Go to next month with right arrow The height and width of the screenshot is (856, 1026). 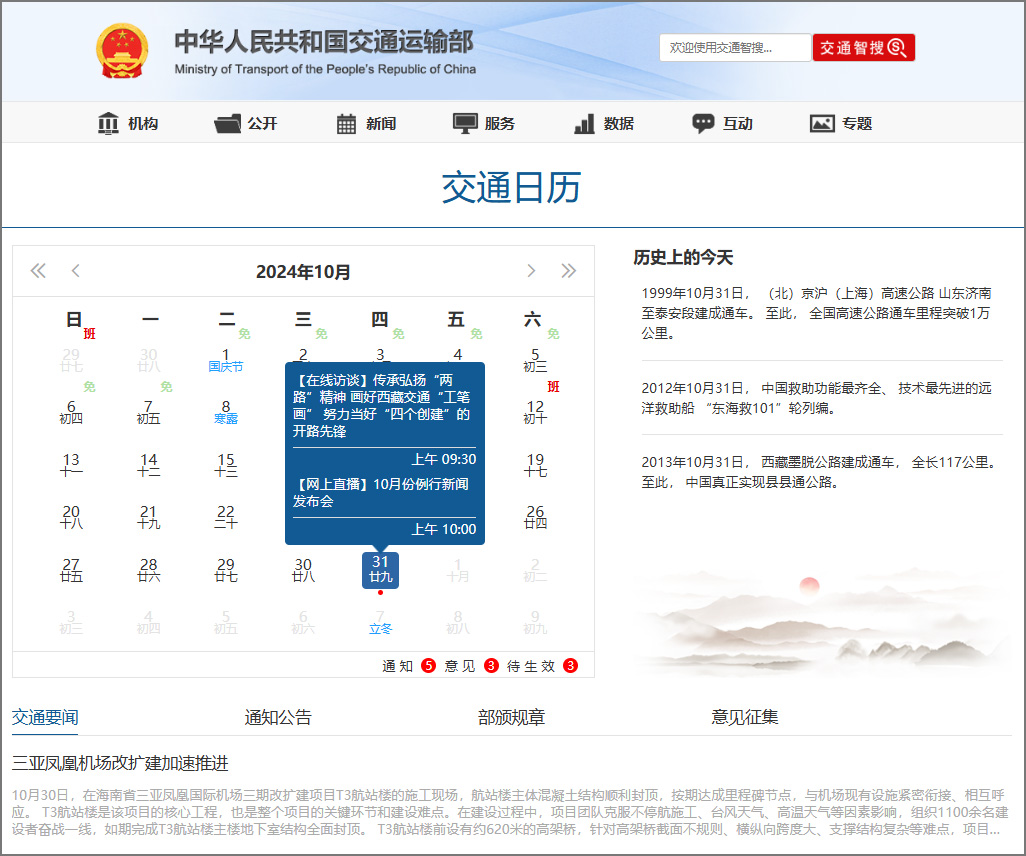[x=531, y=271]
